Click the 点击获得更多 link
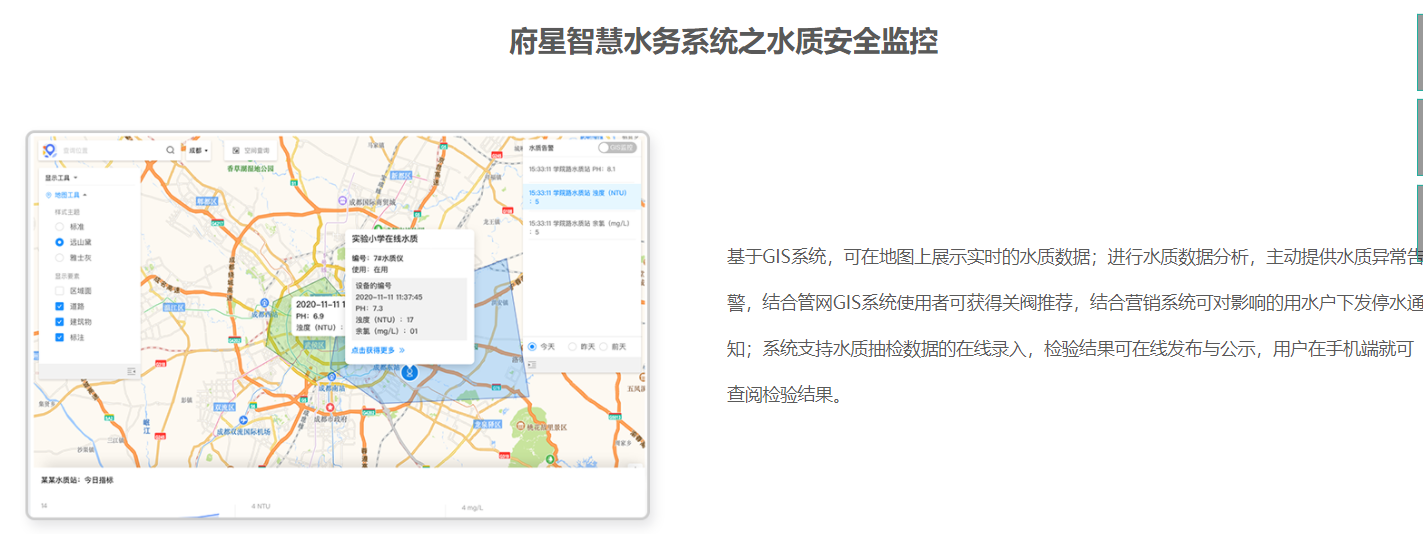The height and width of the screenshot is (534, 1423). (x=378, y=350)
